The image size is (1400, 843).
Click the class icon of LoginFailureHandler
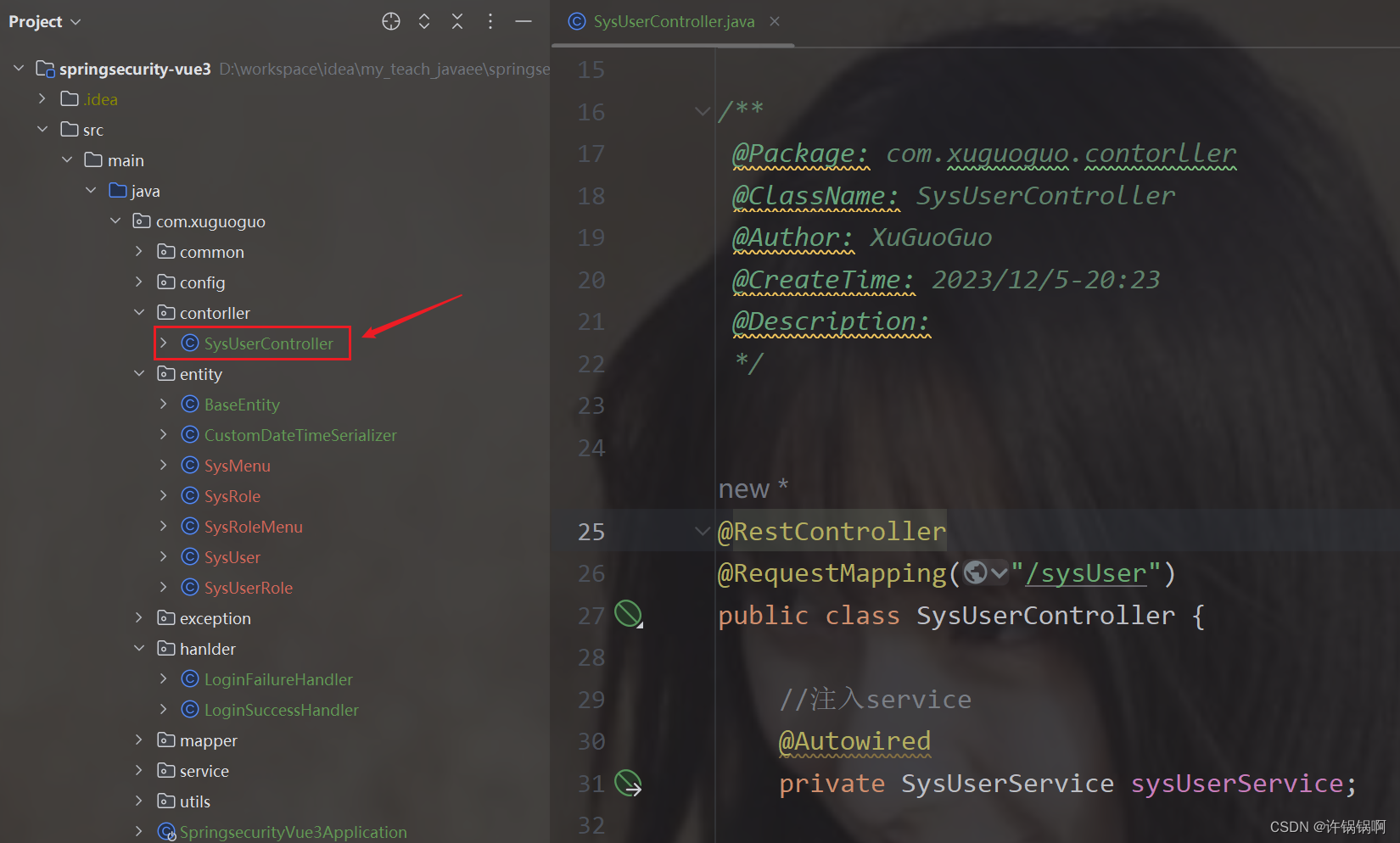click(190, 678)
